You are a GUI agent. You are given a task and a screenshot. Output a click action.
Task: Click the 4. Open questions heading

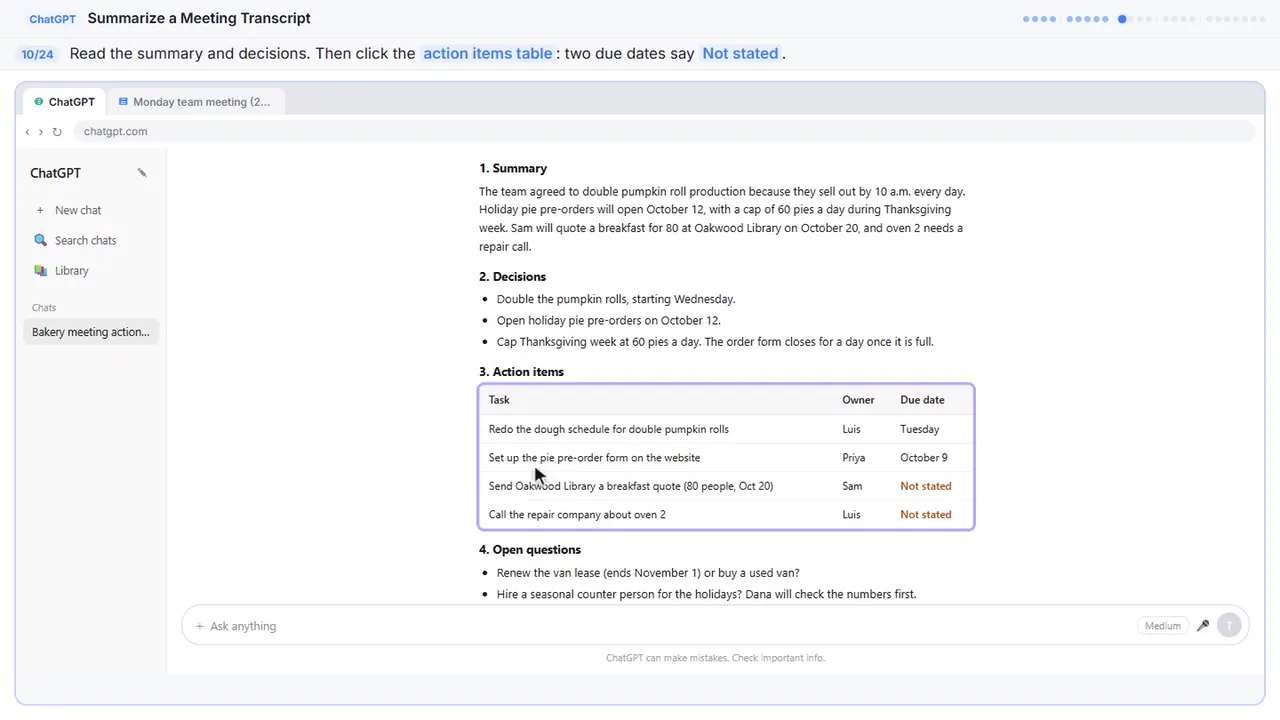(x=530, y=550)
